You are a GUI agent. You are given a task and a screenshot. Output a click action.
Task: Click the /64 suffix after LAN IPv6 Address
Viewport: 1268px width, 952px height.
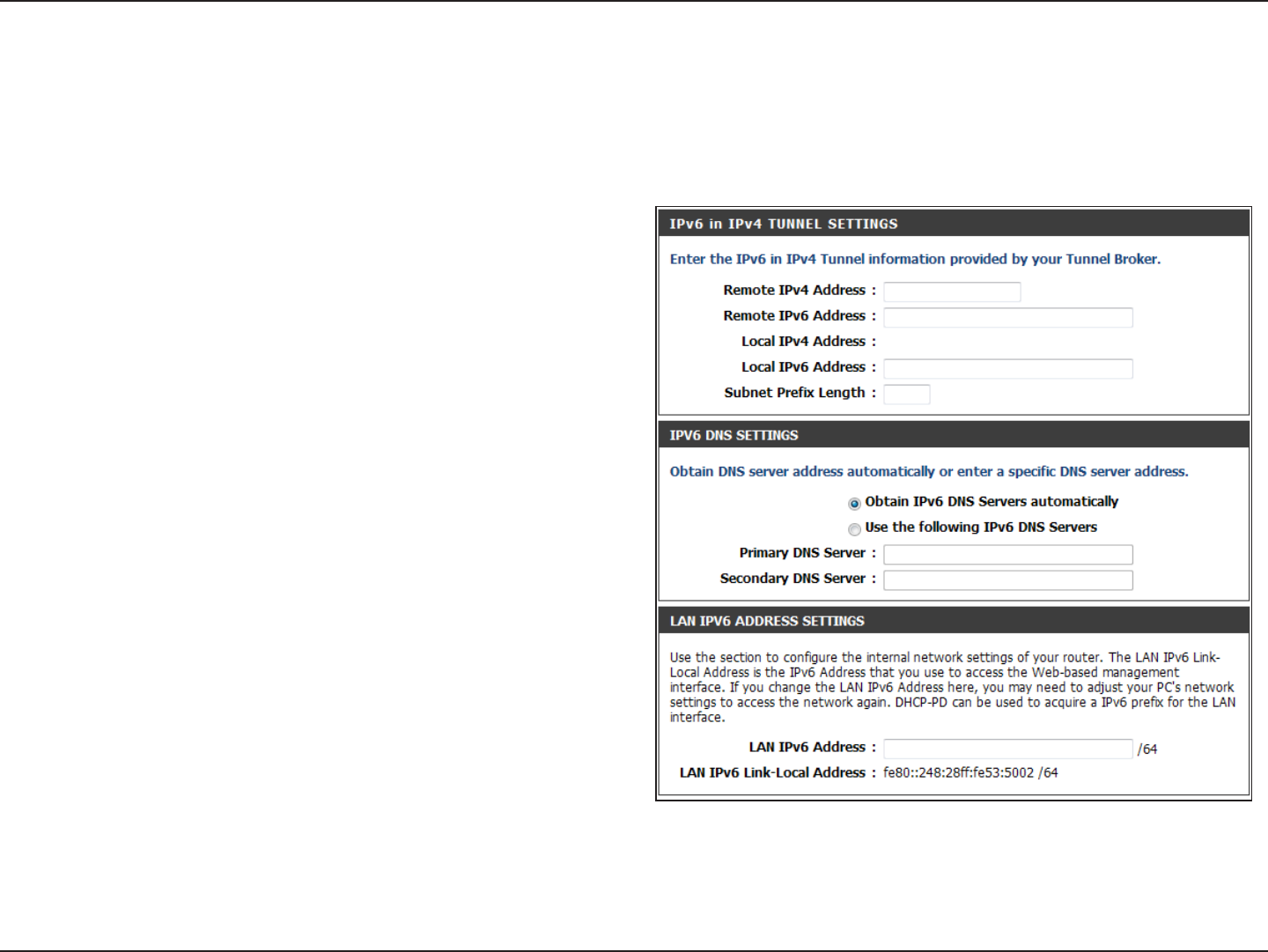click(1147, 749)
